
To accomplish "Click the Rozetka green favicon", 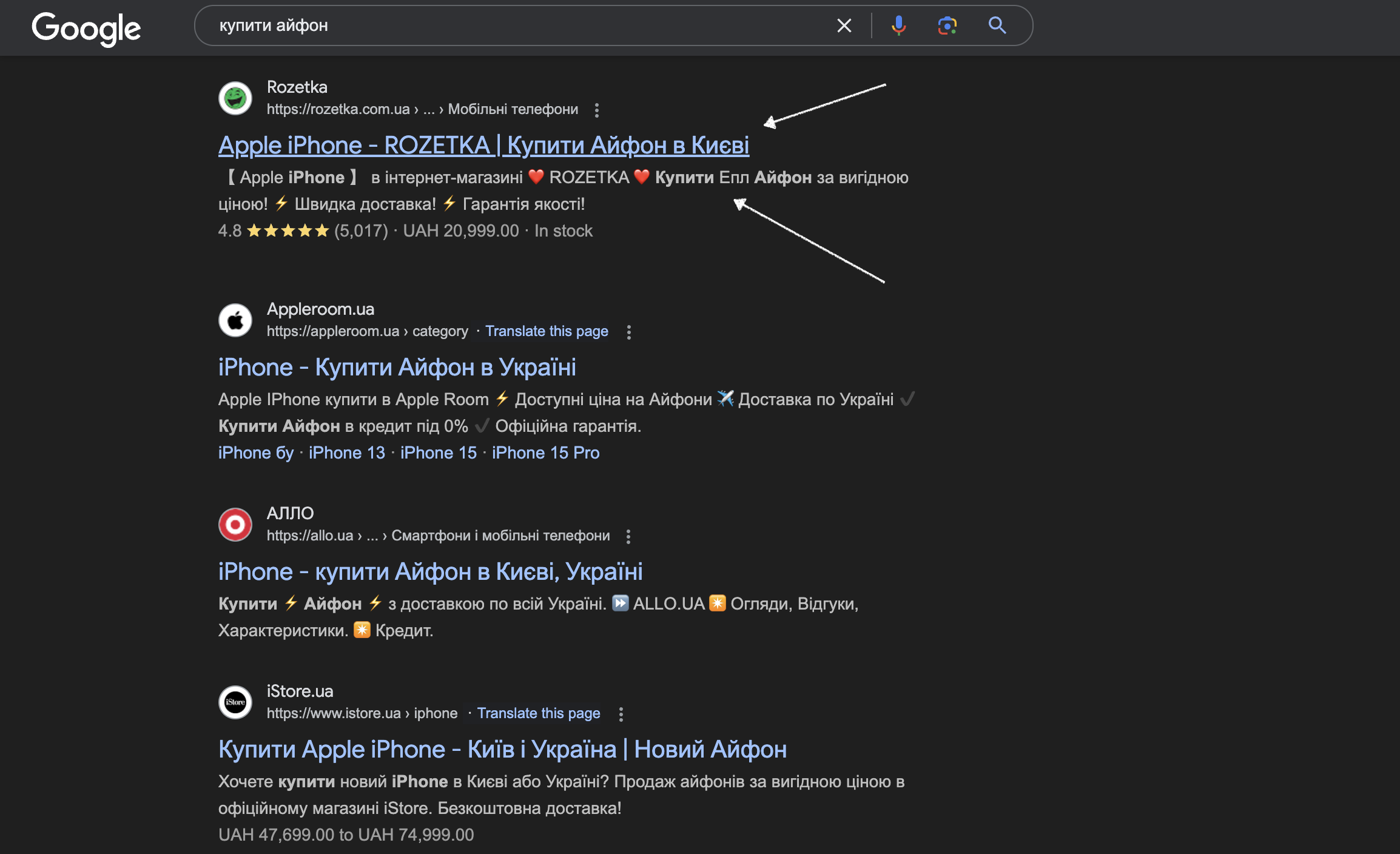I will tap(235, 98).
